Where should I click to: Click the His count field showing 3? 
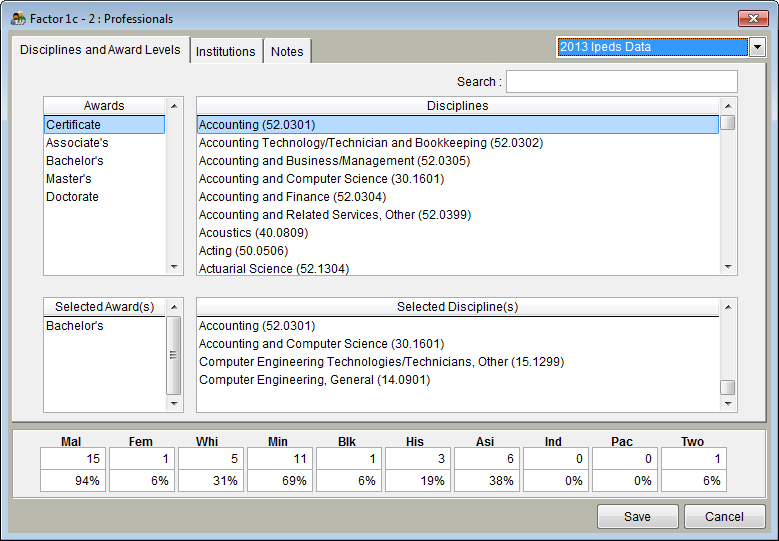[418, 459]
